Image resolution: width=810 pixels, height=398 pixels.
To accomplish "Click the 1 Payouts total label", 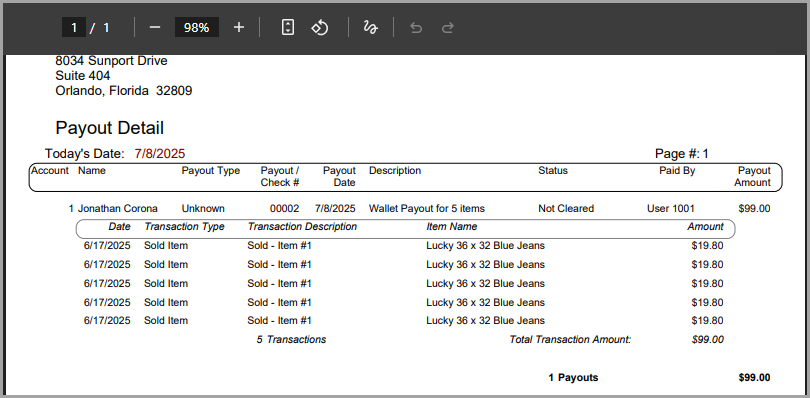I will [573, 378].
